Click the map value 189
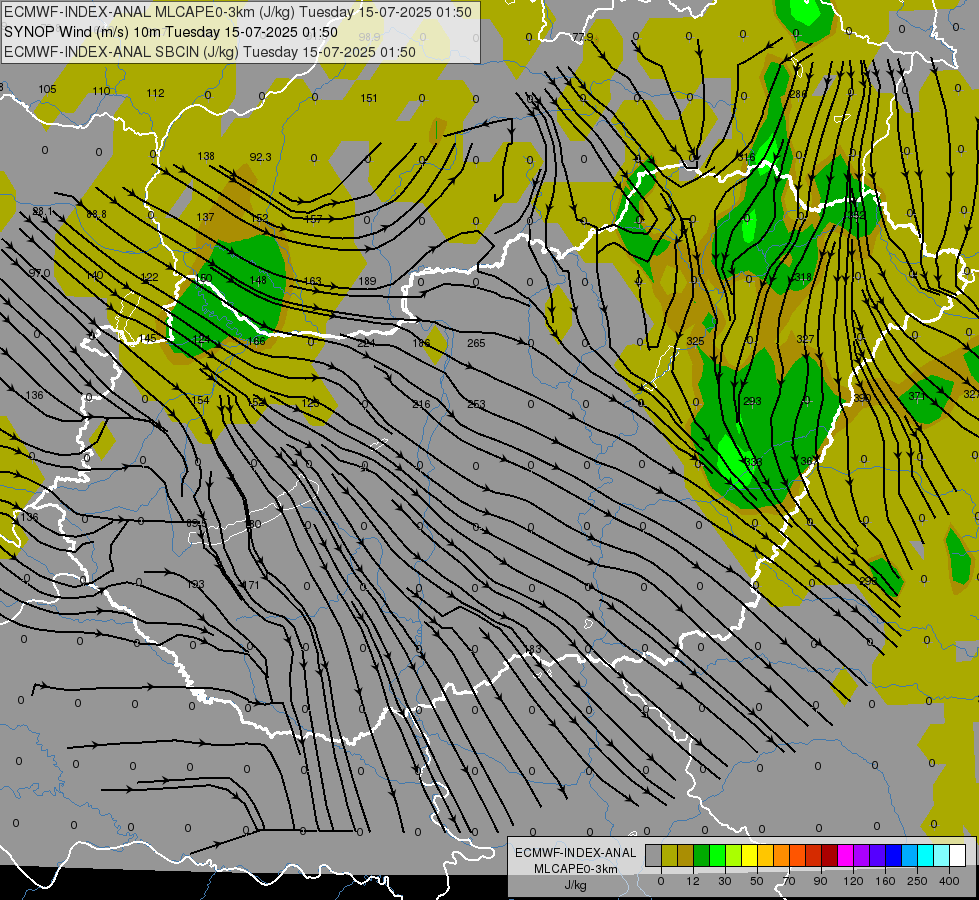Viewport: 979px width, 900px height. 368,281
